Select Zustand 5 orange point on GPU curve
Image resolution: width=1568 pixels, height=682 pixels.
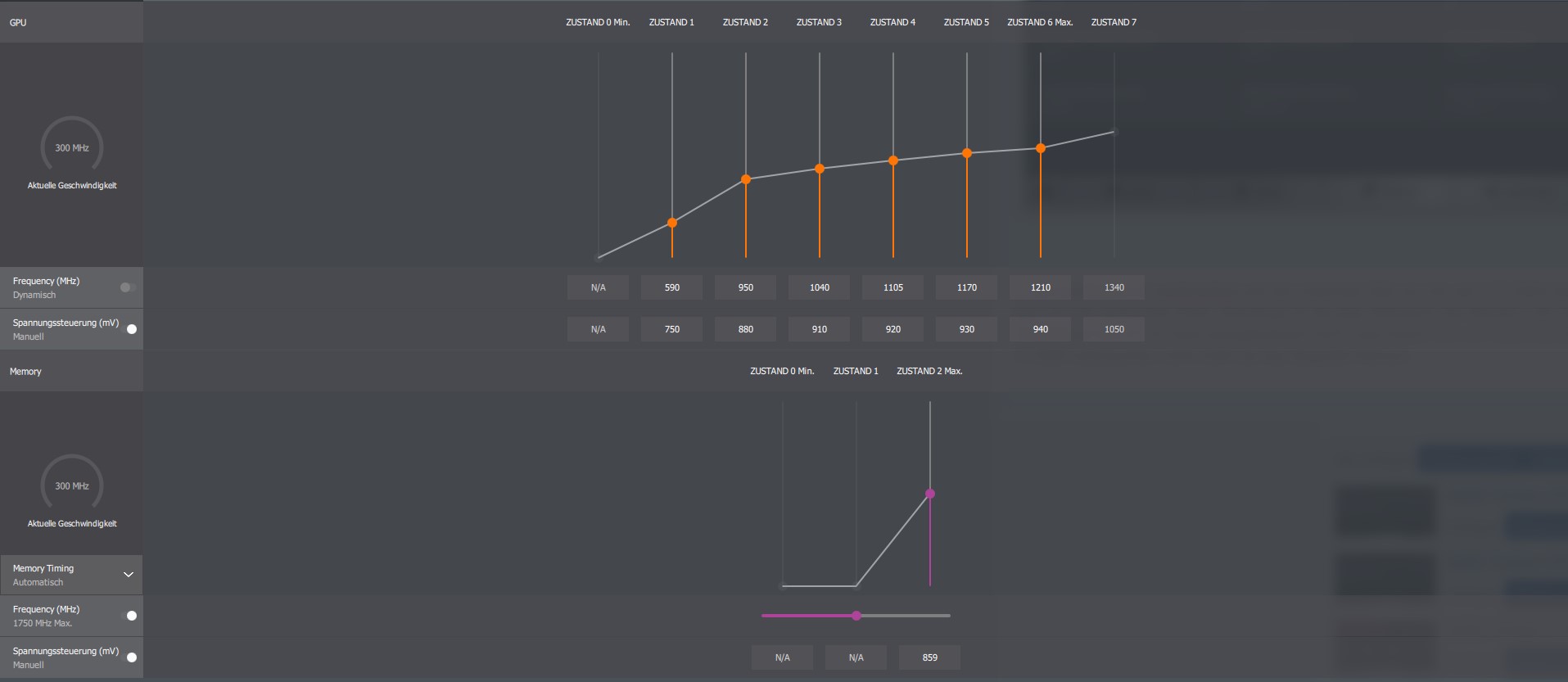pyautogui.click(x=967, y=153)
